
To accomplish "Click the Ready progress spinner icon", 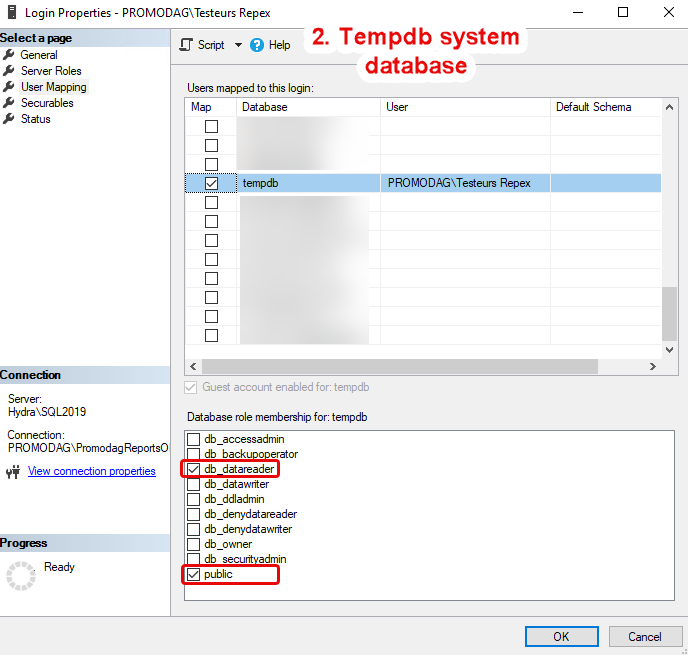I will [x=21, y=576].
